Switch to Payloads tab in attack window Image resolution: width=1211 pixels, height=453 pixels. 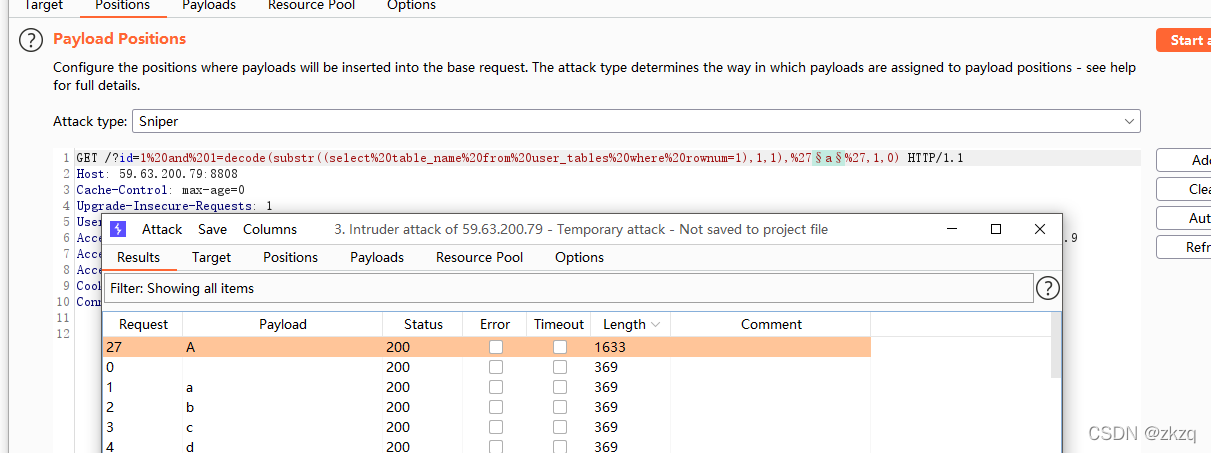377,257
